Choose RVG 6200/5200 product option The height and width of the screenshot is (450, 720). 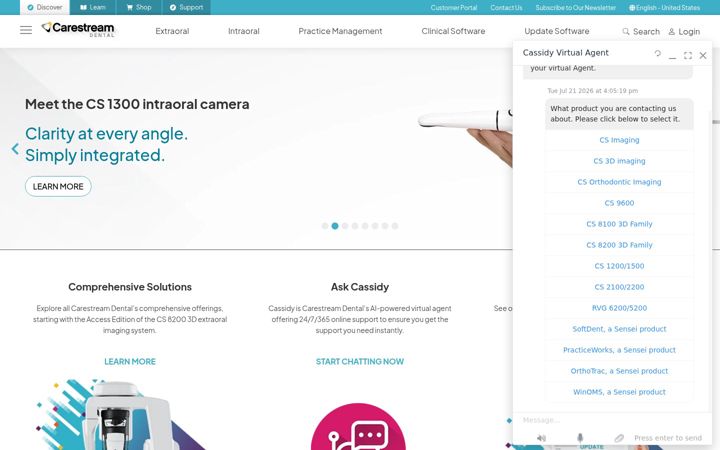619,308
